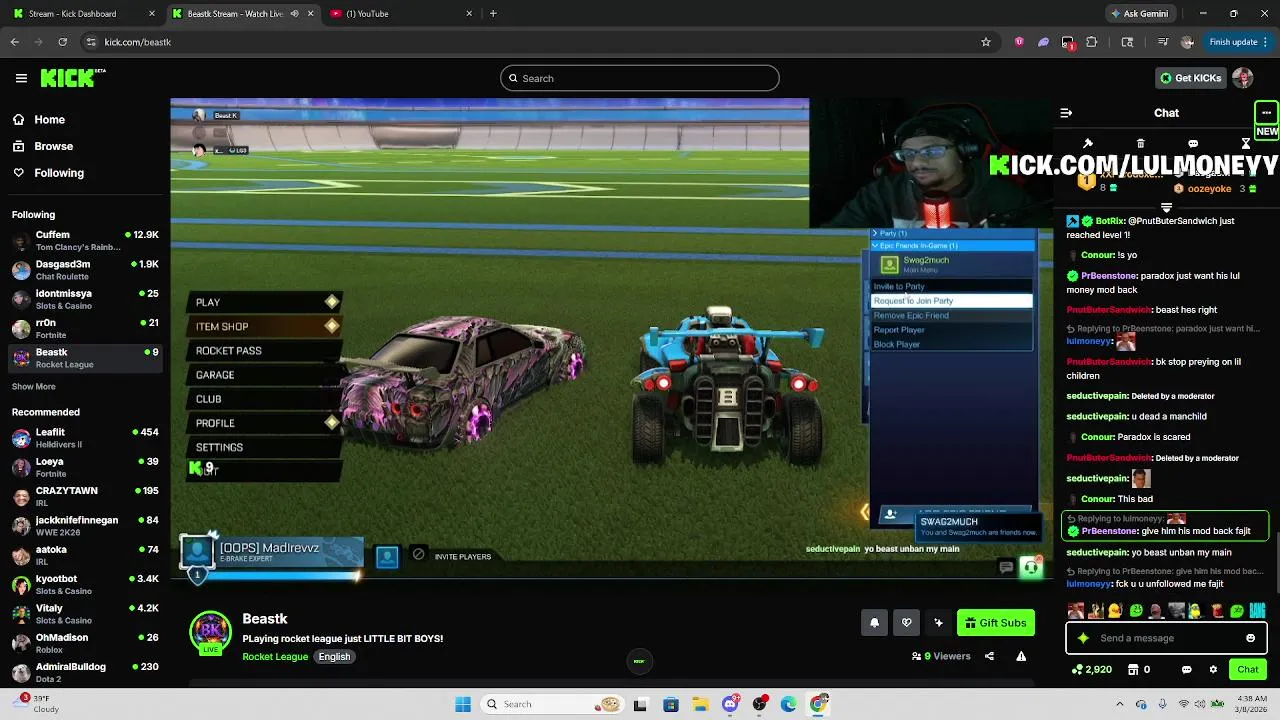1280x720 pixels.
Task: Click the heart unfollow icon button
Action: pos(906,623)
